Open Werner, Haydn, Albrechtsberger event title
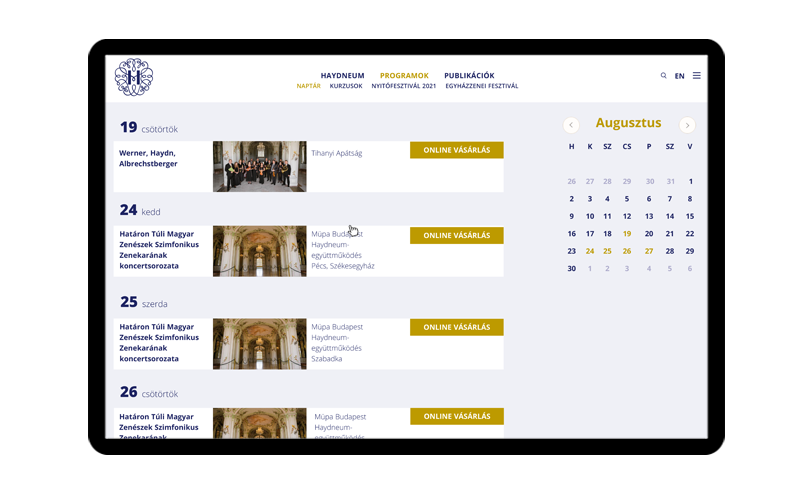 click(151, 157)
